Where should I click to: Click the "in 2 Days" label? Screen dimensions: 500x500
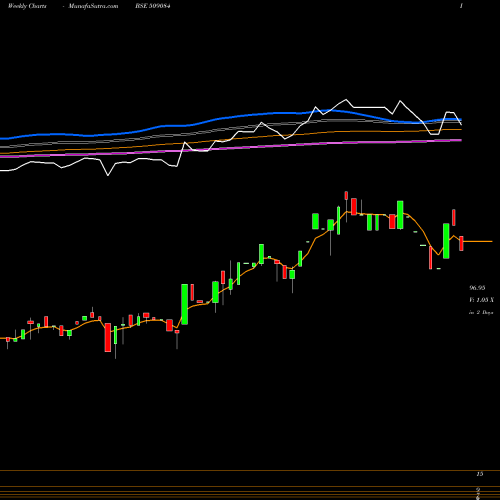481,313
